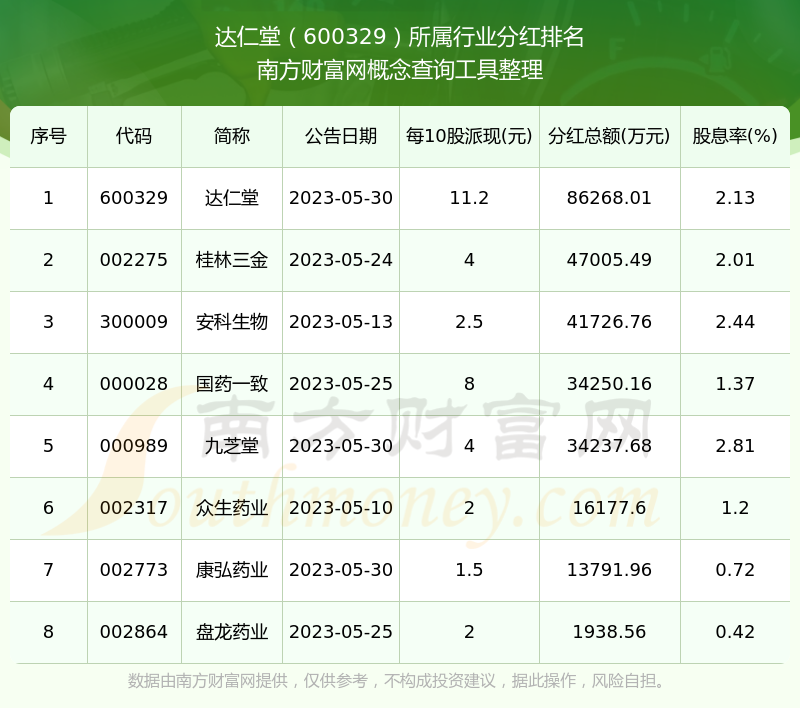
Task: Click the 序号 column header
Action: (48, 136)
